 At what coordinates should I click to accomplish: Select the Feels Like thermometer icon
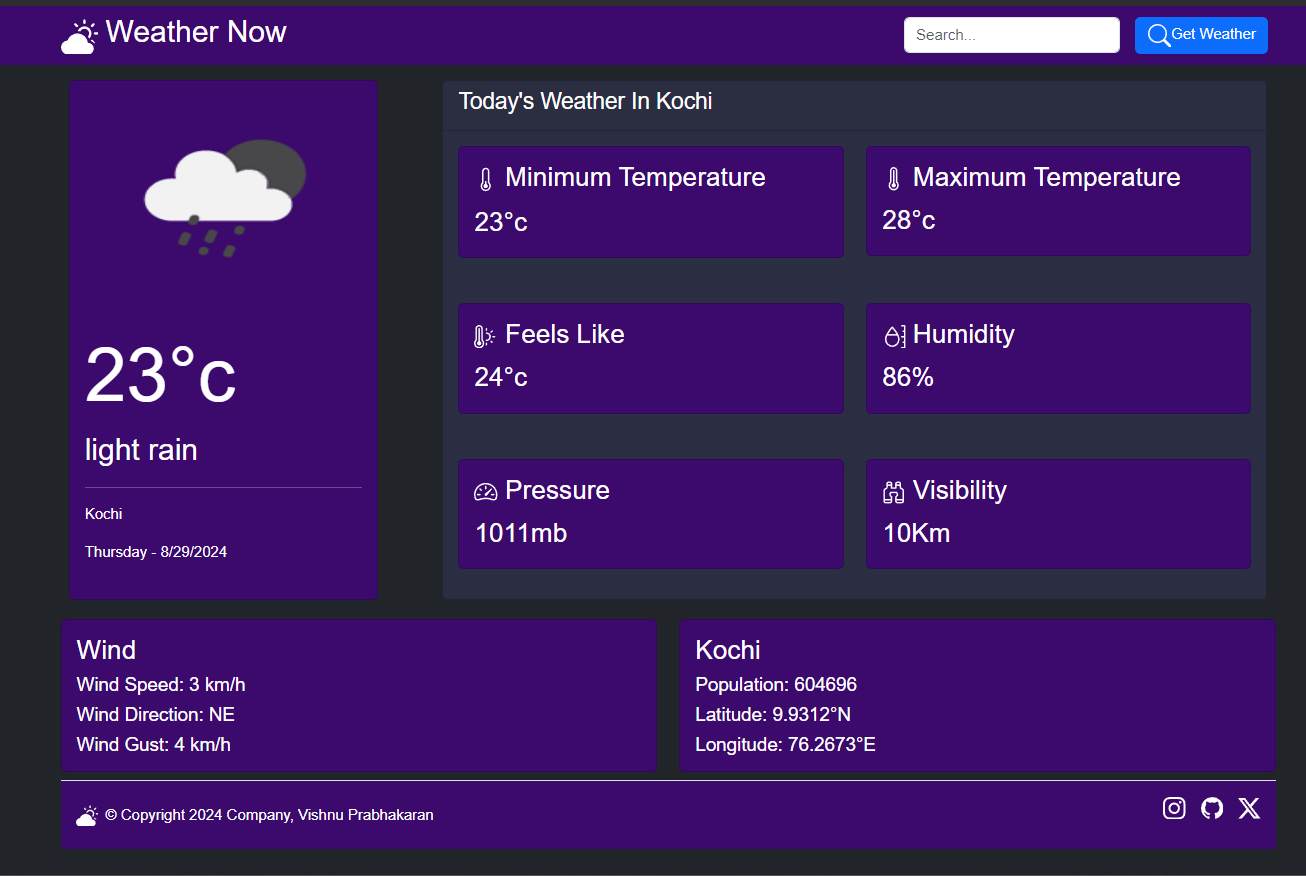[483, 334]
